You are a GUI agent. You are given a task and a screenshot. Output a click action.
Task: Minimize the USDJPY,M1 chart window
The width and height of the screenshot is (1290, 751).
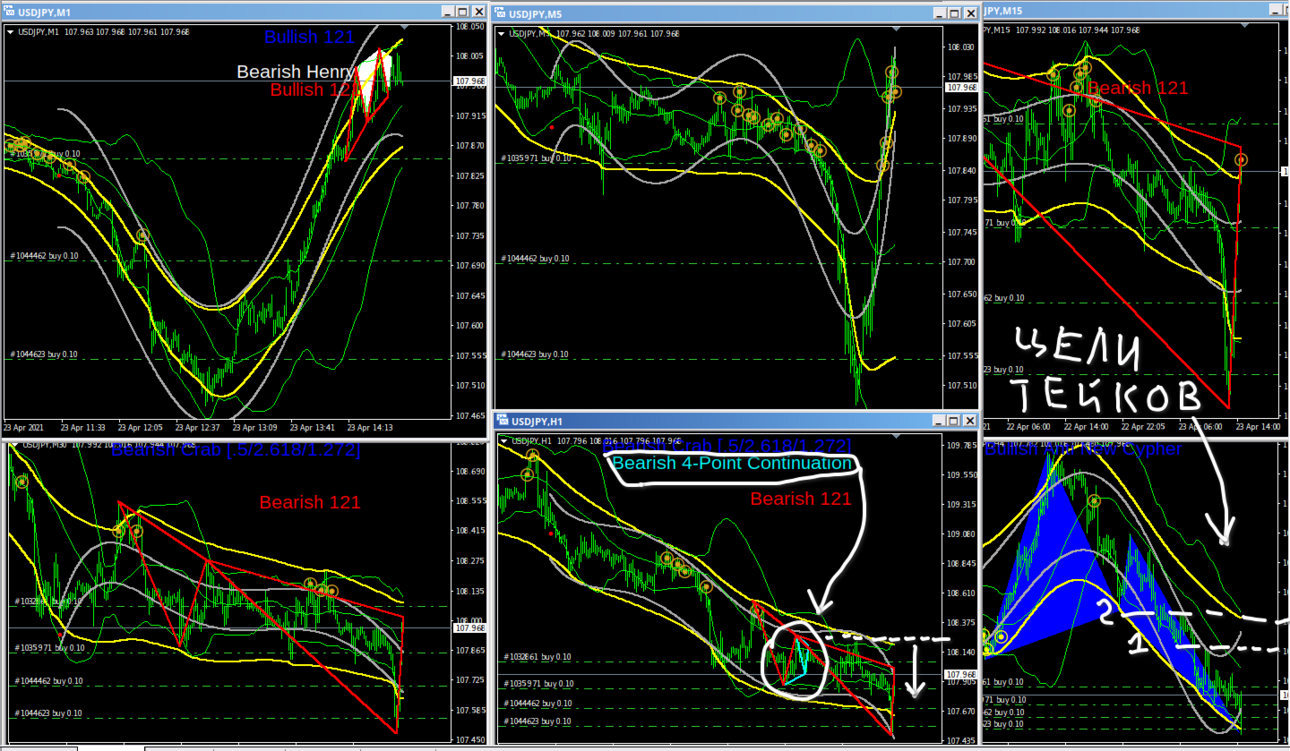pyautogui.click(x=446, y=13)
